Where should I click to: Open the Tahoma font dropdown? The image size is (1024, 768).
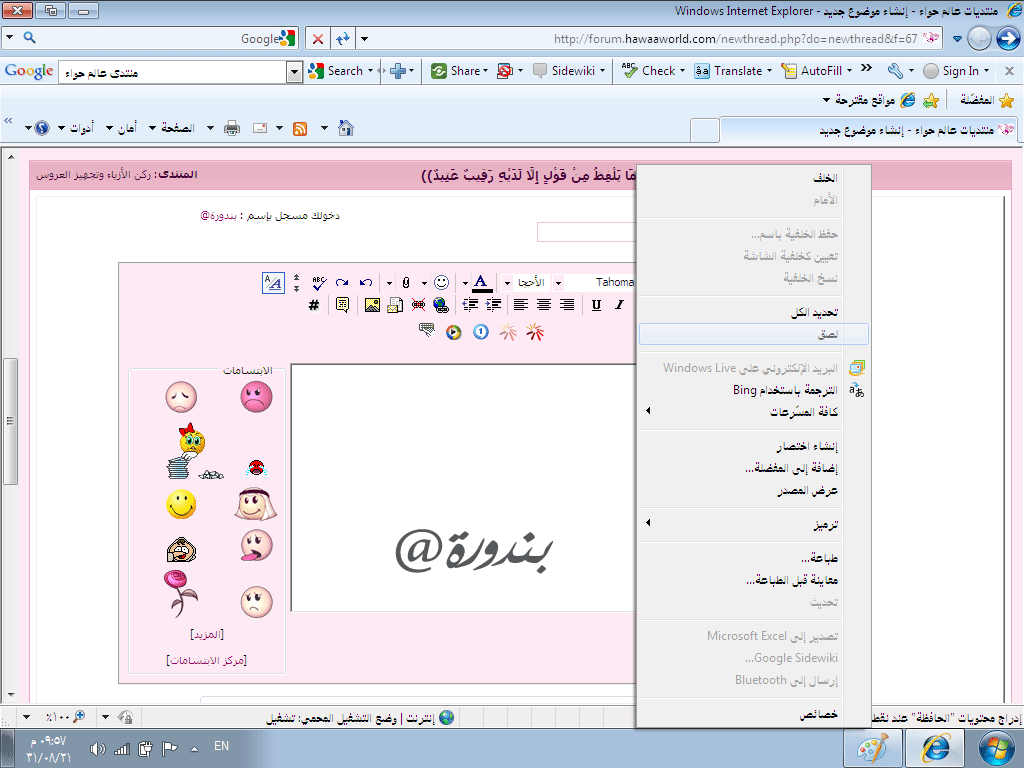558,283
